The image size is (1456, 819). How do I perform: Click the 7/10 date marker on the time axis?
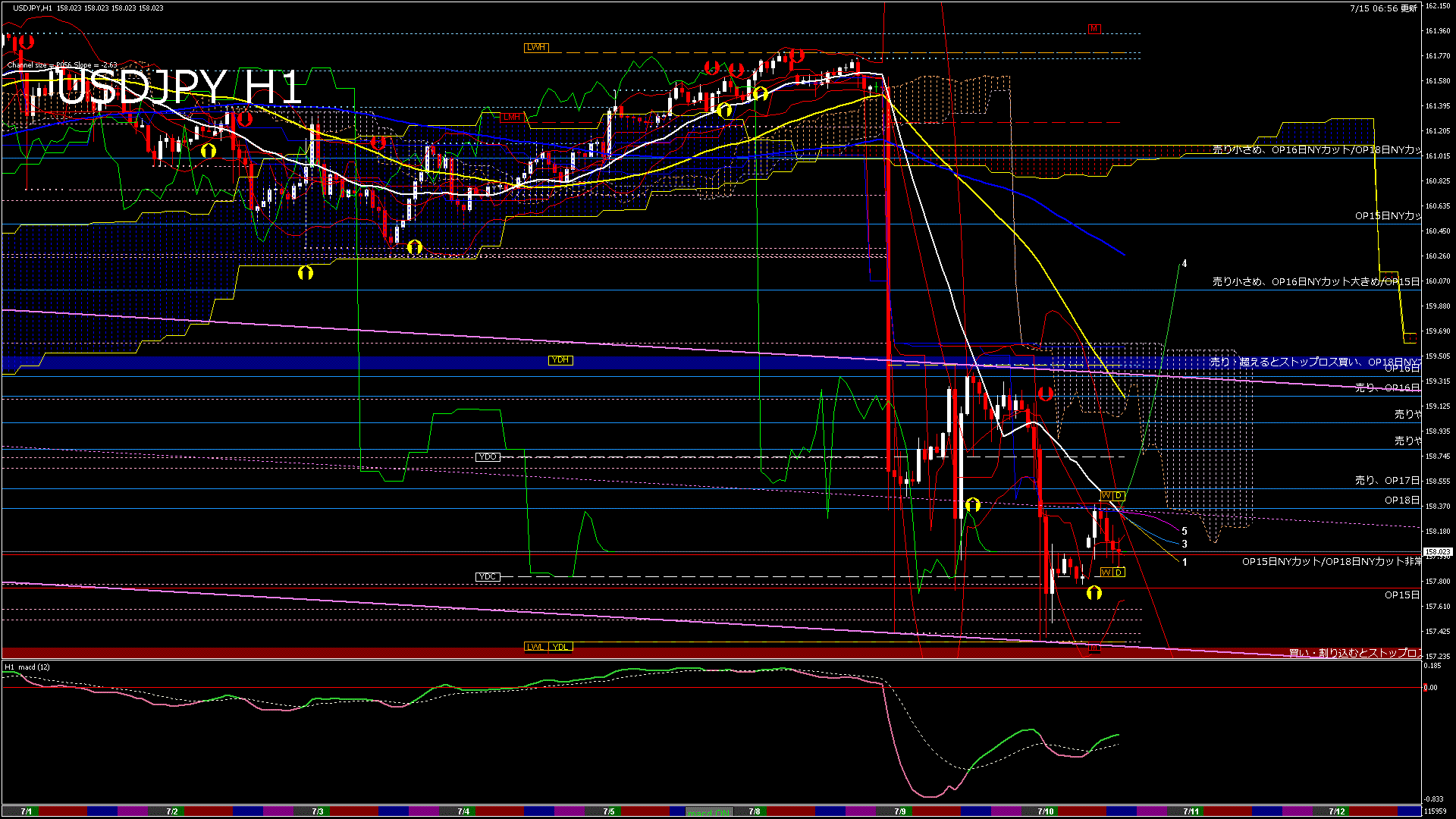point(1046,811)
